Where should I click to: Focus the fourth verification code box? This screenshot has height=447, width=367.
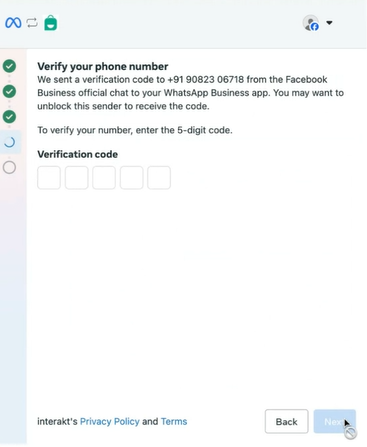point(132,178)
